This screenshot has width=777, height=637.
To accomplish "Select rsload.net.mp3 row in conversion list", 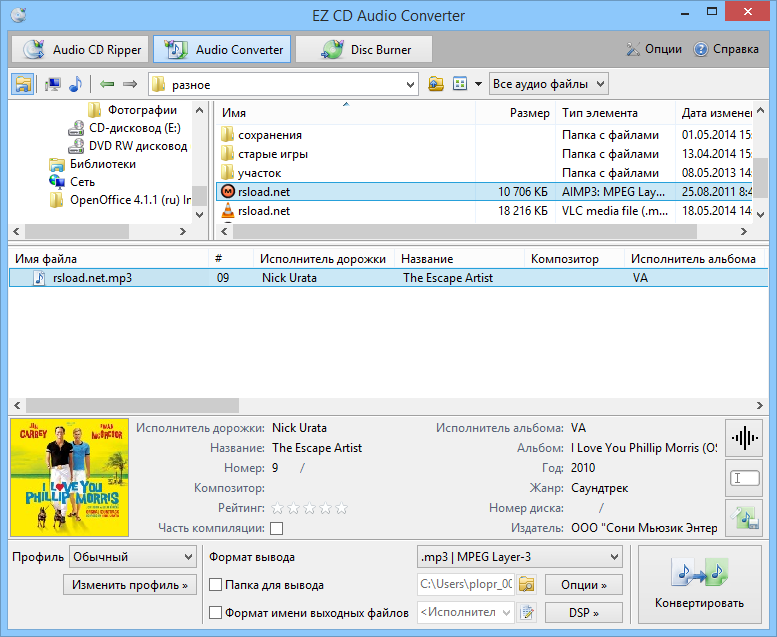I will [x=388, y=278].
